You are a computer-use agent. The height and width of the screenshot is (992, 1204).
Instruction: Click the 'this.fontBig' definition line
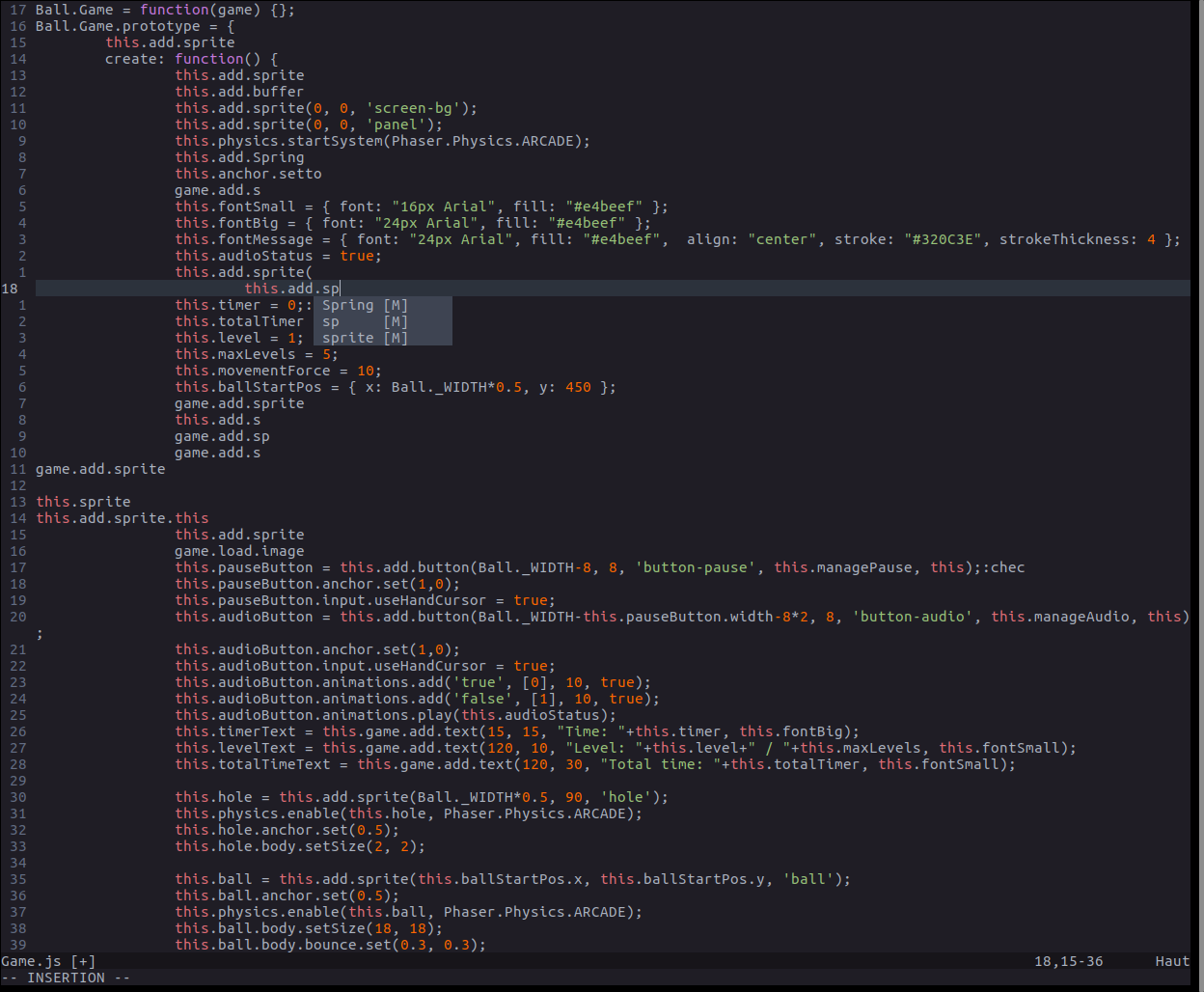click(x=413, y=223)
